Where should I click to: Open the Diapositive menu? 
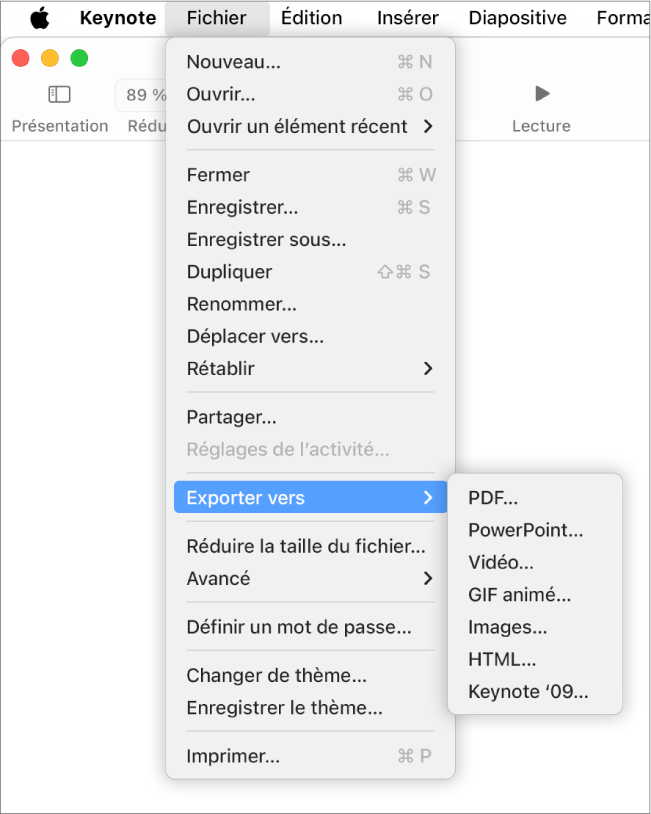[517, 17]
